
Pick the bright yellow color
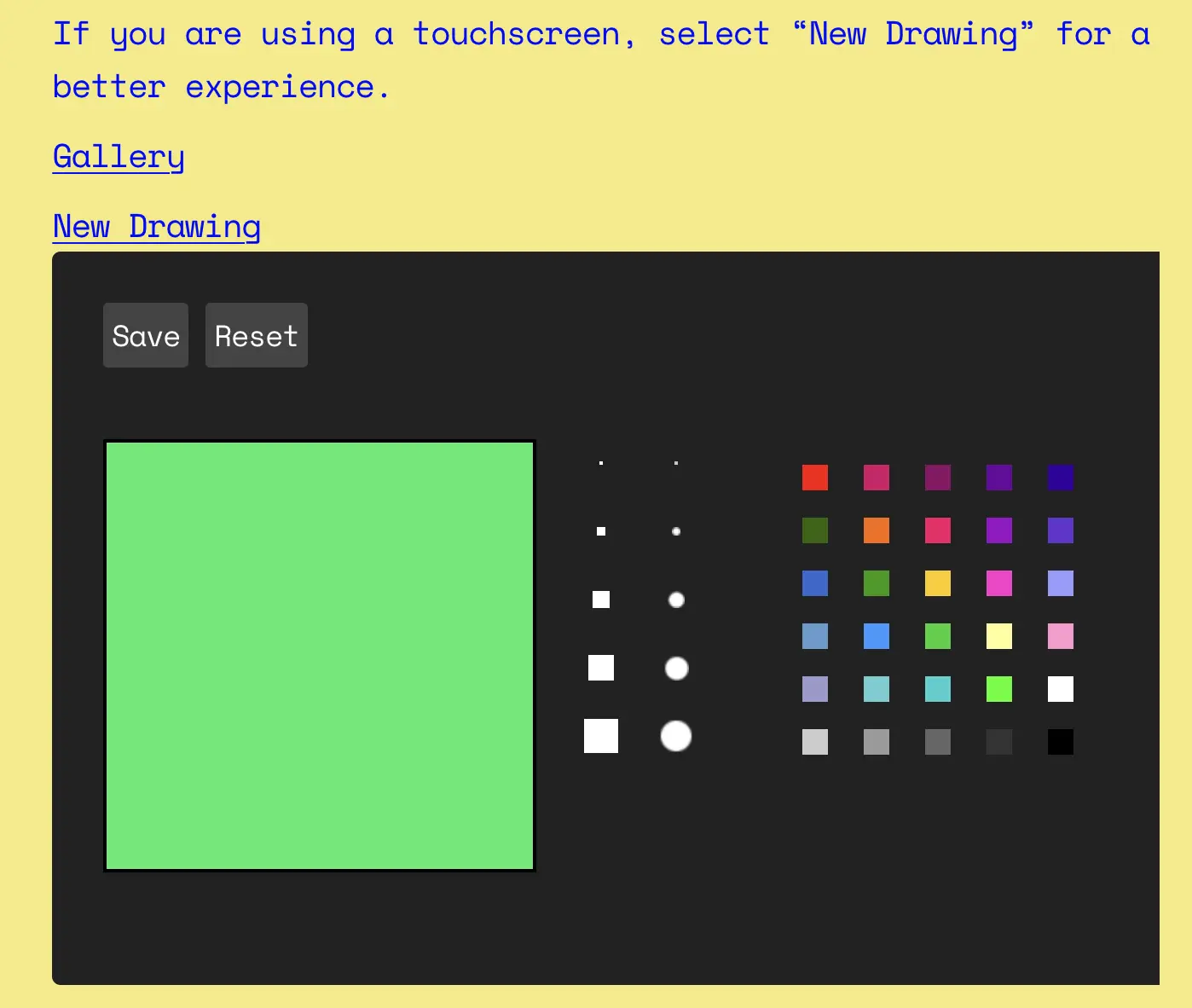pyautogui.click(x=938, y=583)
